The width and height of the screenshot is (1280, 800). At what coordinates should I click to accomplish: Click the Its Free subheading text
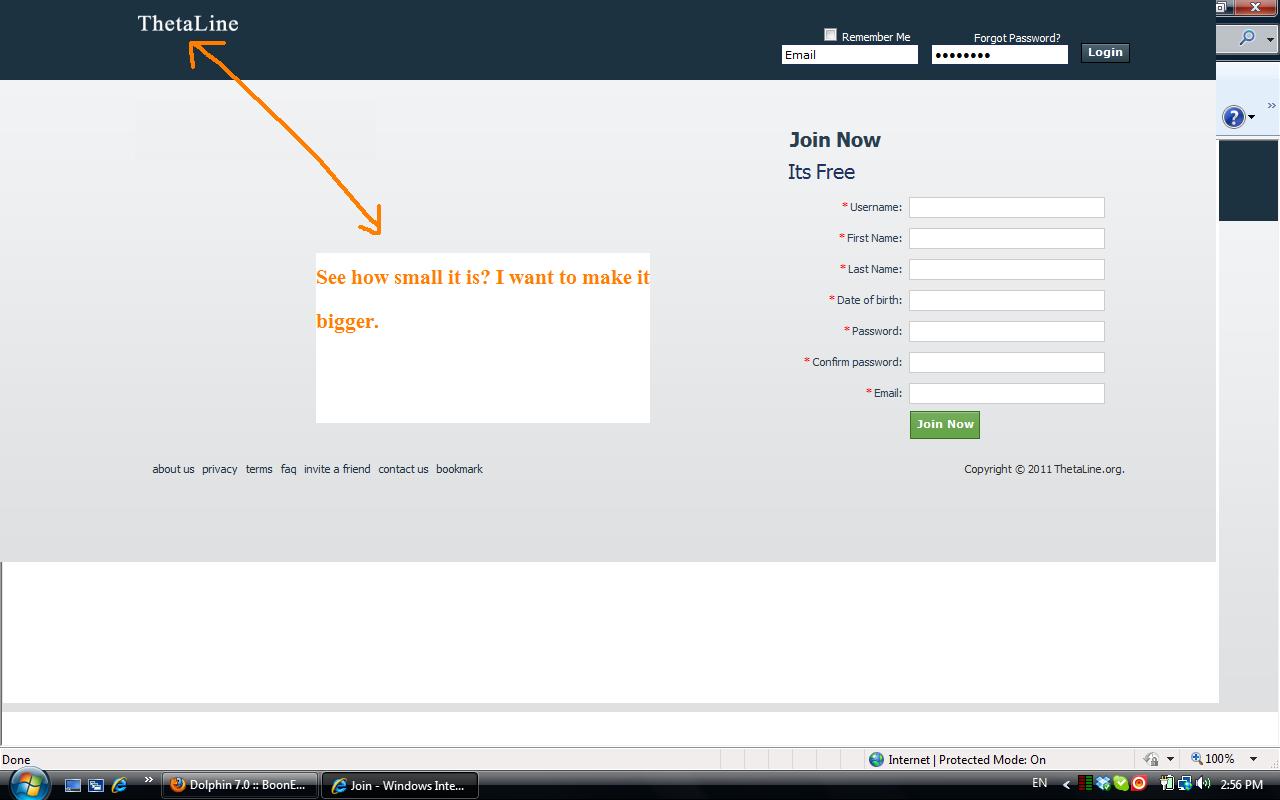click(x=821, y=172)
